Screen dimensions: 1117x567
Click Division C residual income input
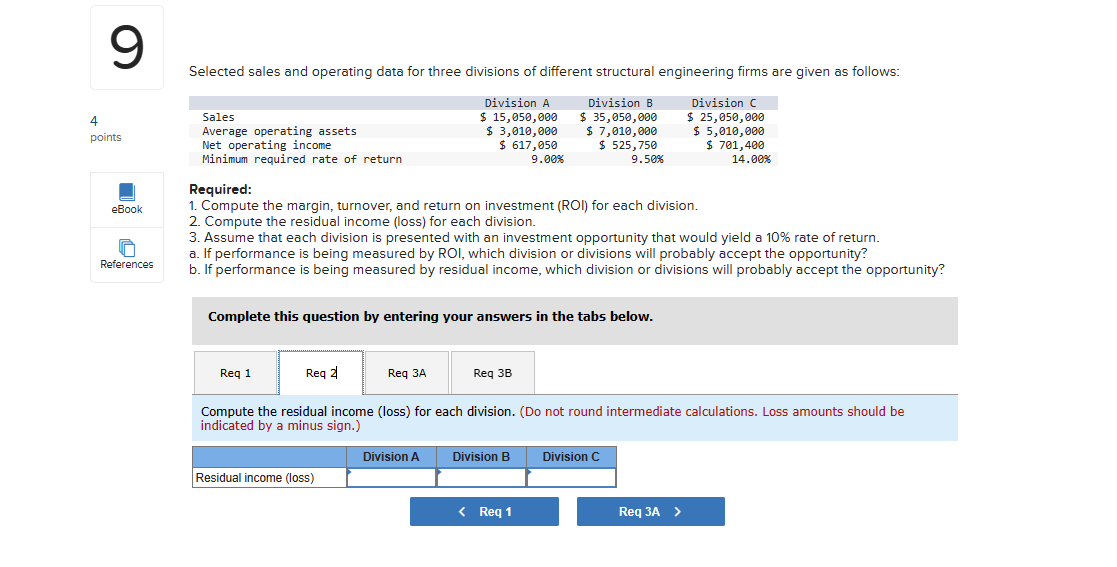(x=571, y=477)
